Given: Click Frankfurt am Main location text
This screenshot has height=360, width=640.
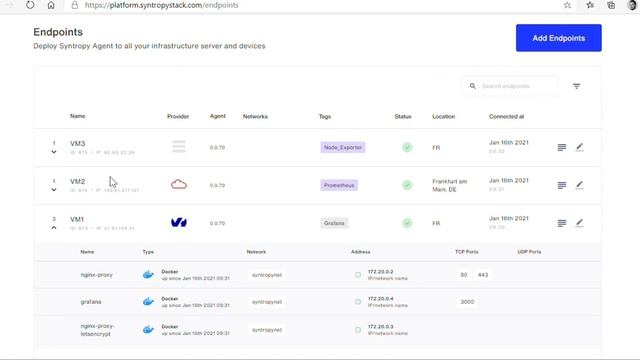Looking at the screenshot, I should point(449,185).
